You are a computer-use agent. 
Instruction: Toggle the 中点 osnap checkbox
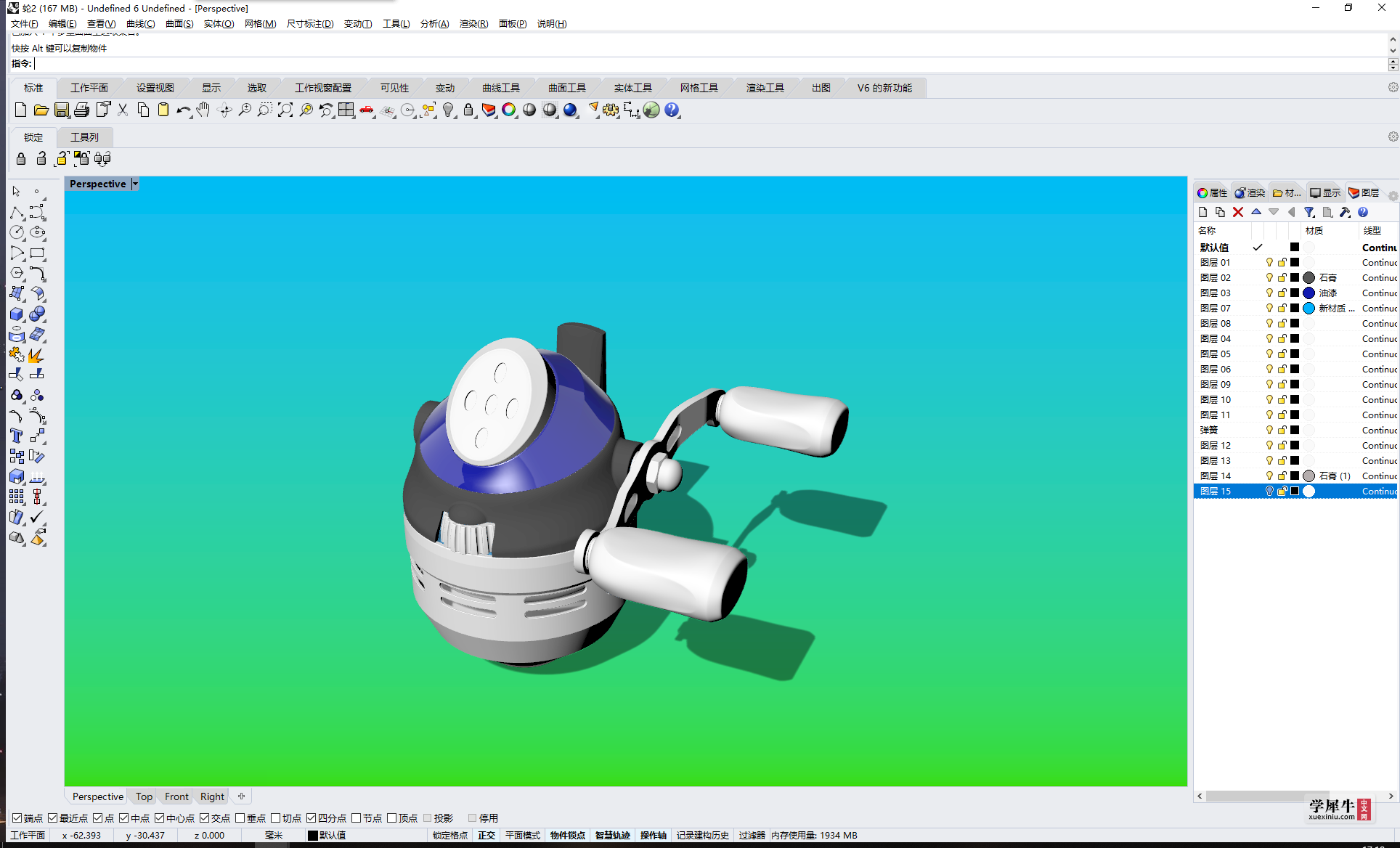(123, 818)
